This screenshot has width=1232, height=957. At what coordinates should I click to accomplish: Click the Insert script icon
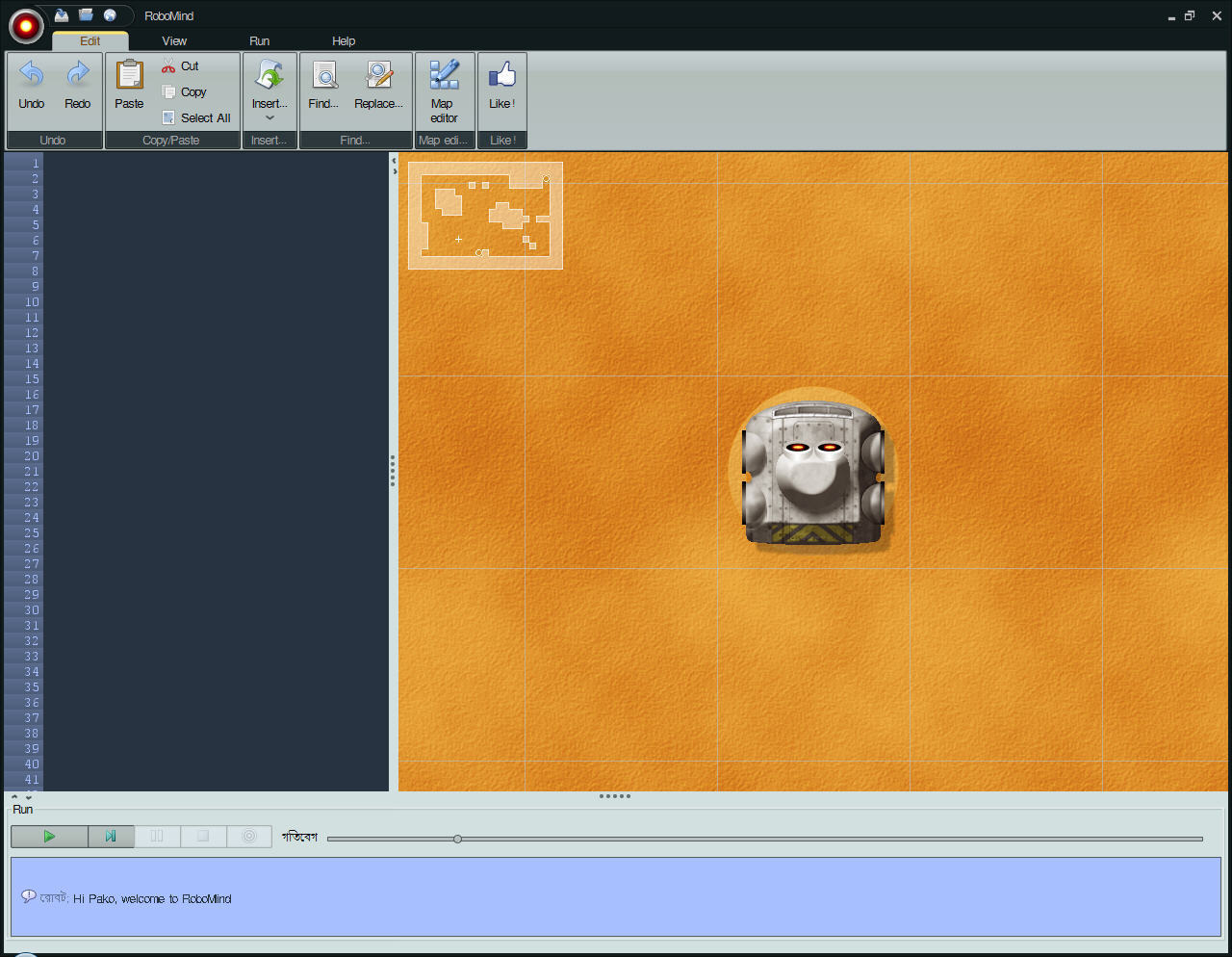[x=269, y=76]
